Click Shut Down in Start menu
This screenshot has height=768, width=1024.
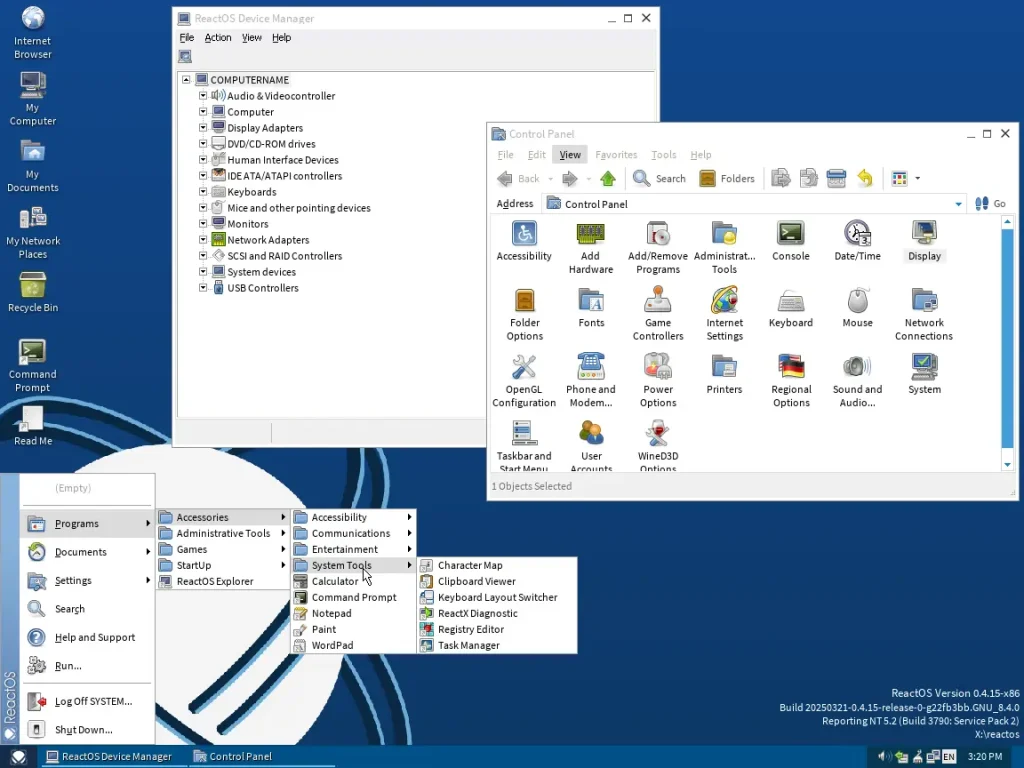(88, 729)
